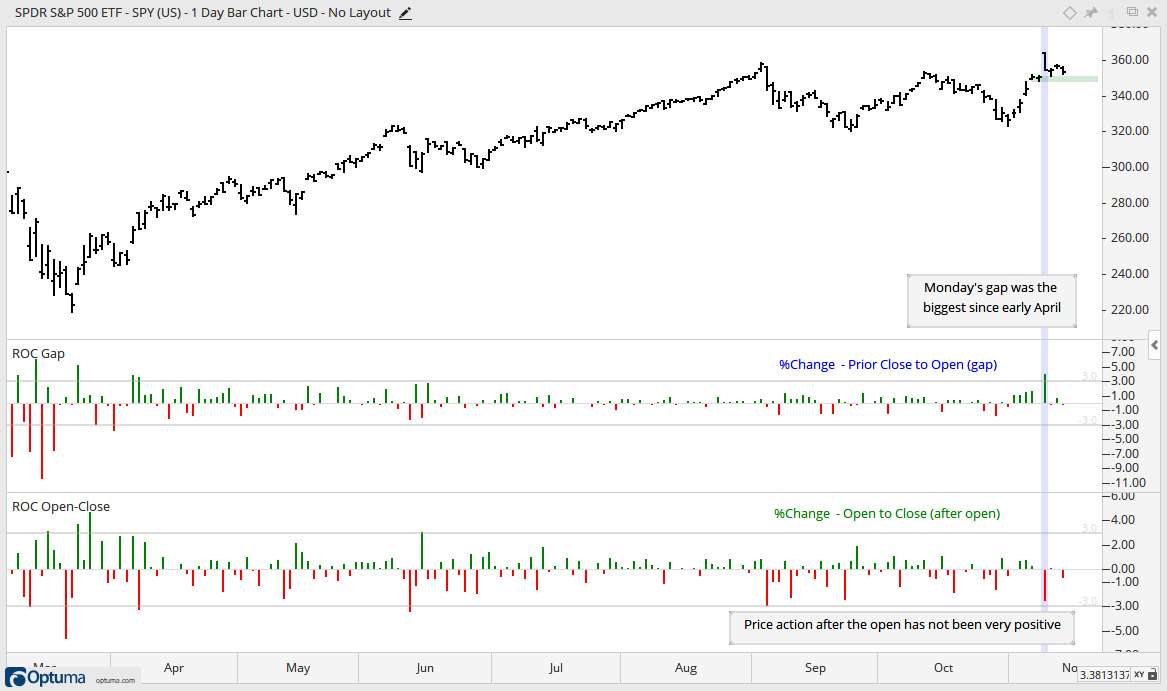Click the 260.00 price scale label

1129,238
